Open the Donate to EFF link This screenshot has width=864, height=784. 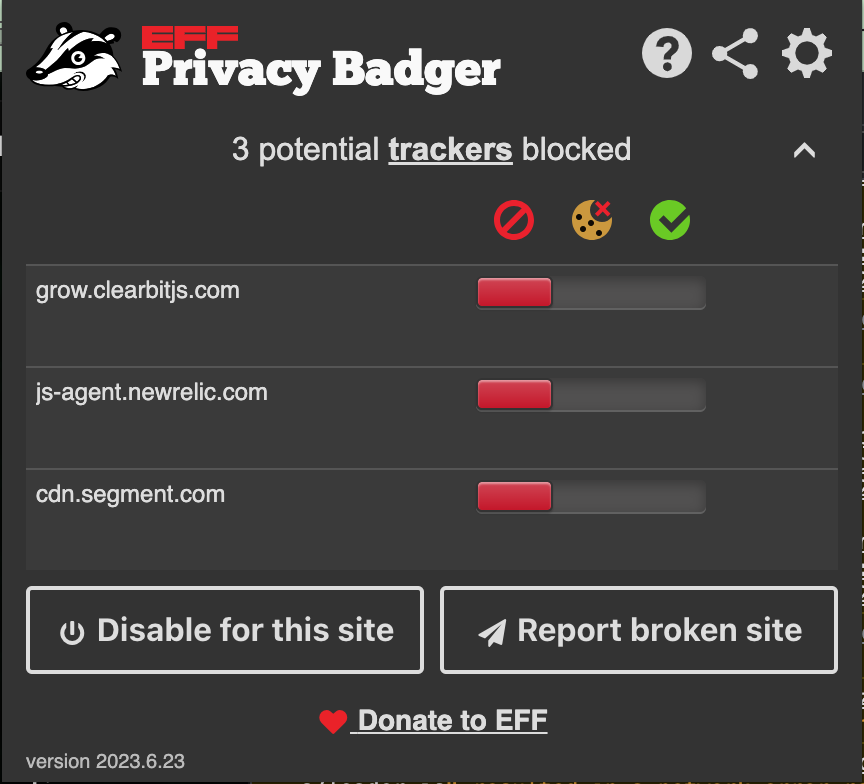pyautogui.click(x=450, y=720)
